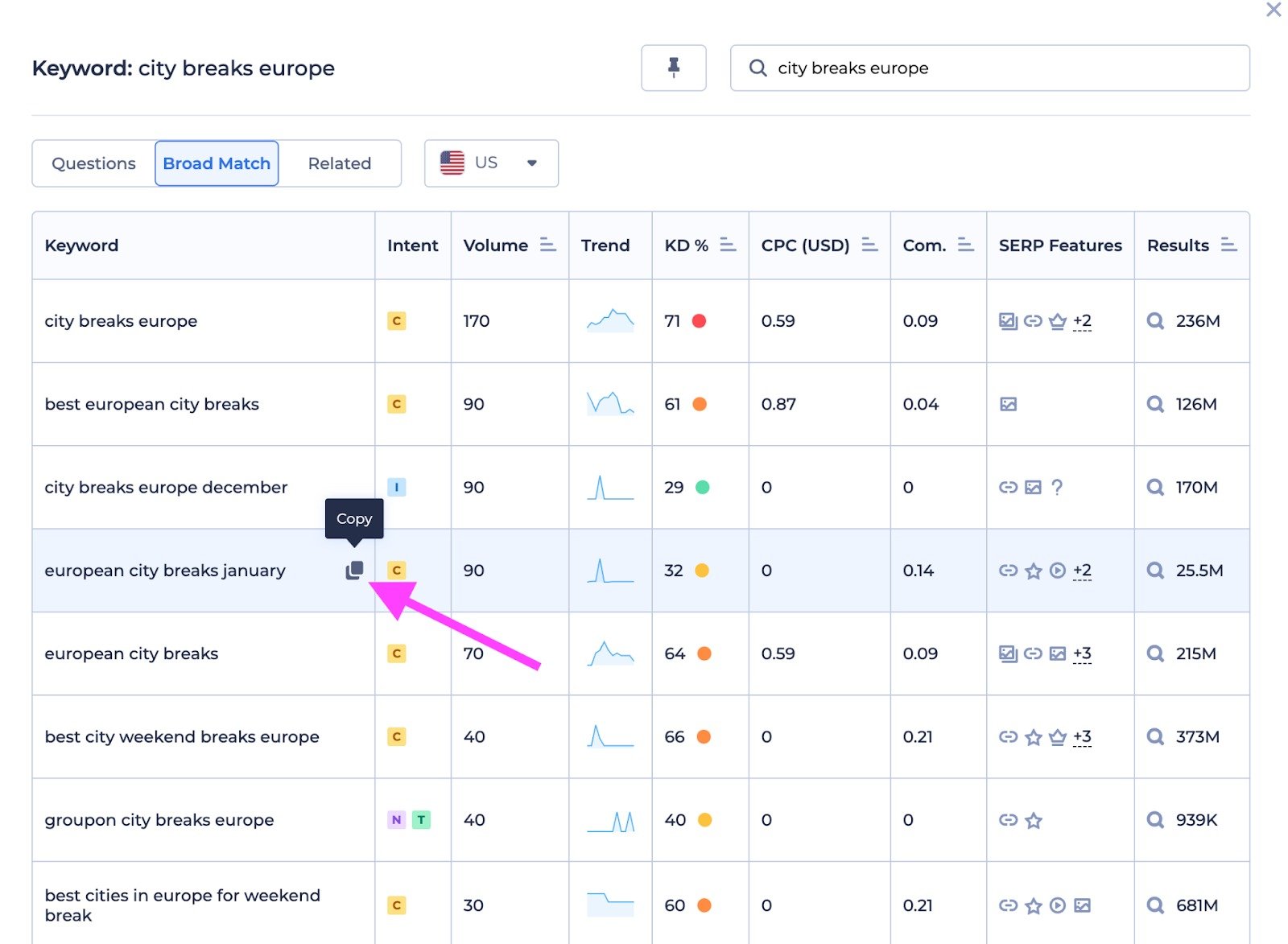The image size is (1288, 944).
Task: View SERP results for 'groupon city breaks europe'
Action: click(1154, 820)
